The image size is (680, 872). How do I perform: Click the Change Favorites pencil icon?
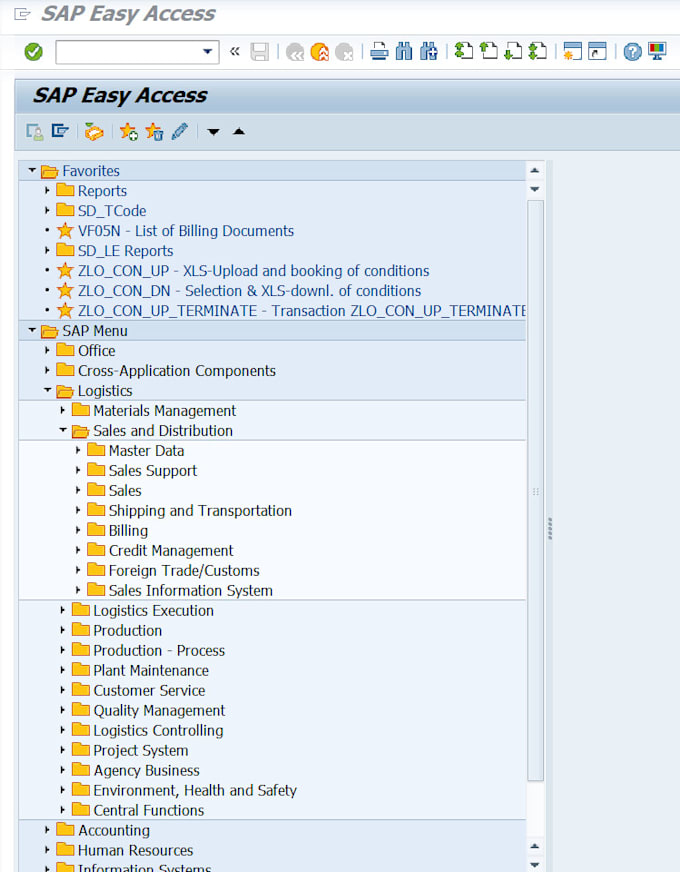point(180,131)
